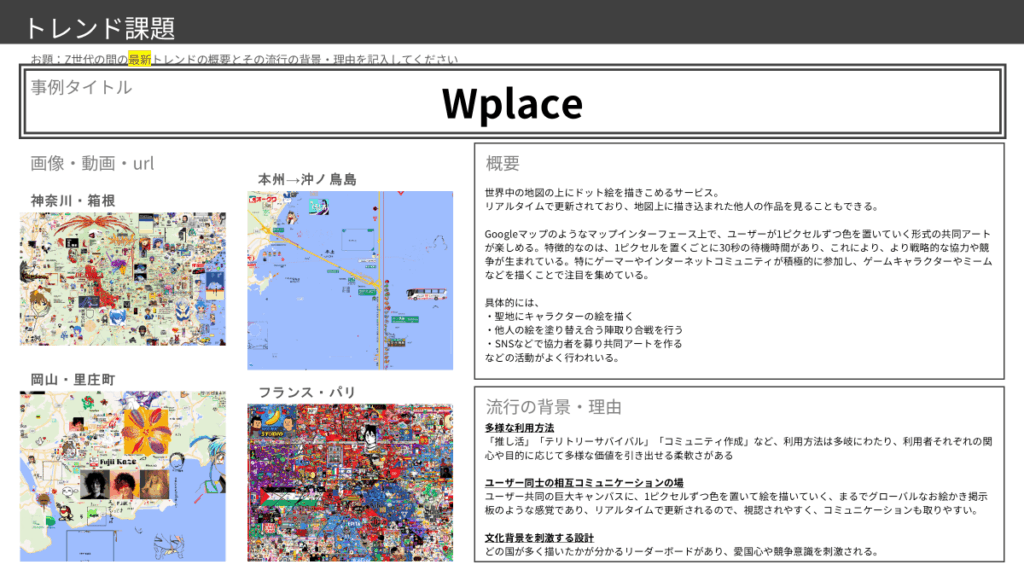
Task: Select the フランス・パリ caption
Action: point(307,391)
